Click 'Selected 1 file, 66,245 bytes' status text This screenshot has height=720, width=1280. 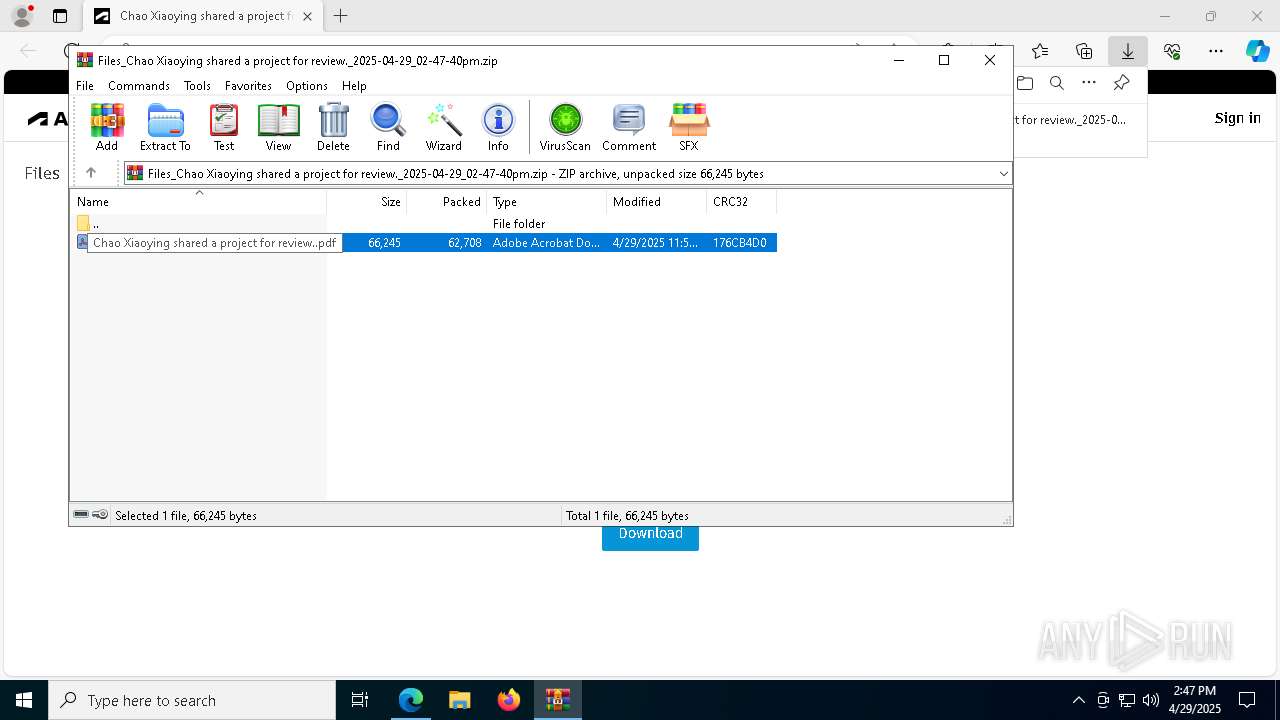click(186, 516)
